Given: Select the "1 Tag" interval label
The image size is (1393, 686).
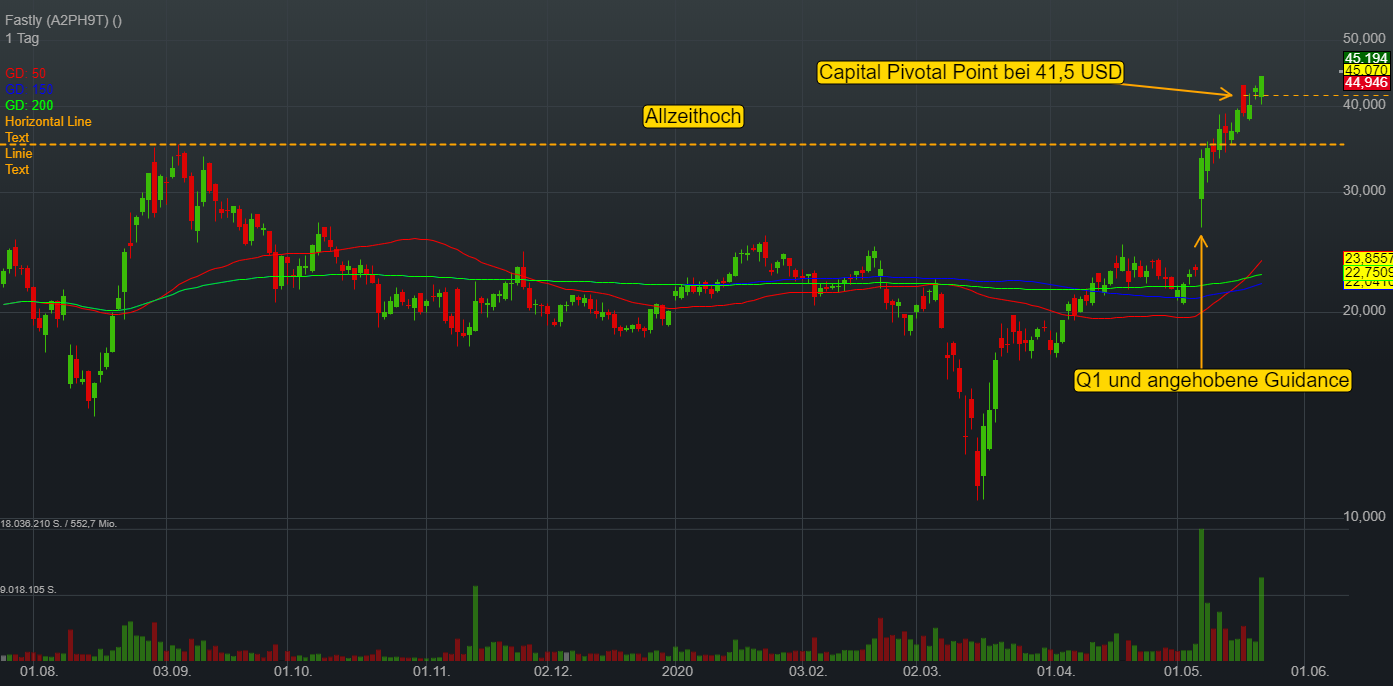Looking at the screenshot, I should [22, 38].
